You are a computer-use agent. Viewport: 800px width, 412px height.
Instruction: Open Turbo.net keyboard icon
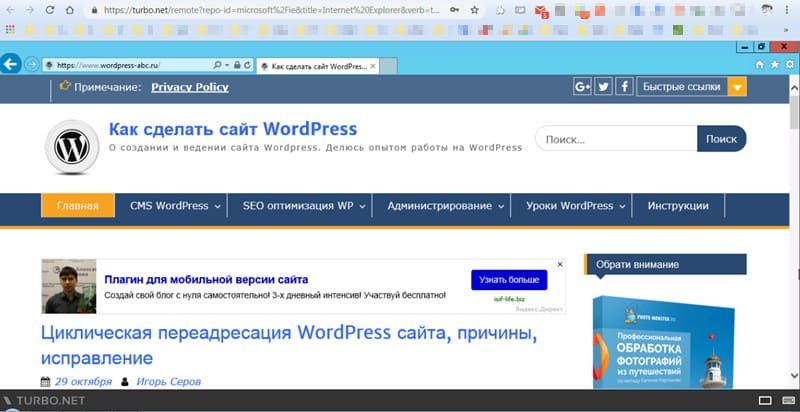click(786, 400)
